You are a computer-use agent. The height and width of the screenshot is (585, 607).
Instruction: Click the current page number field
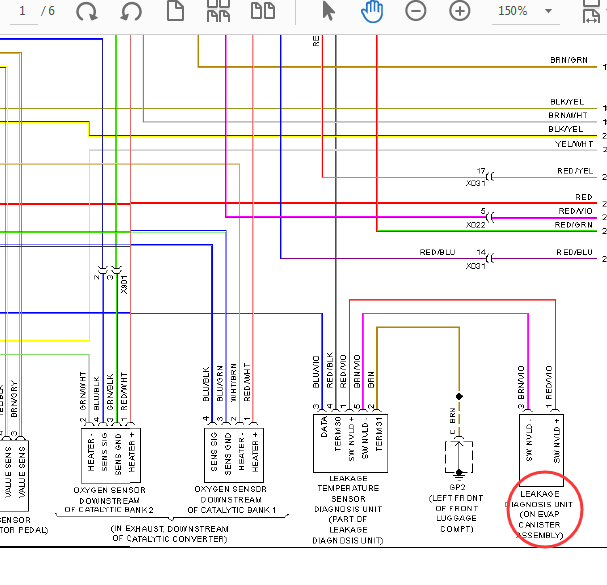tap(23, 12)
